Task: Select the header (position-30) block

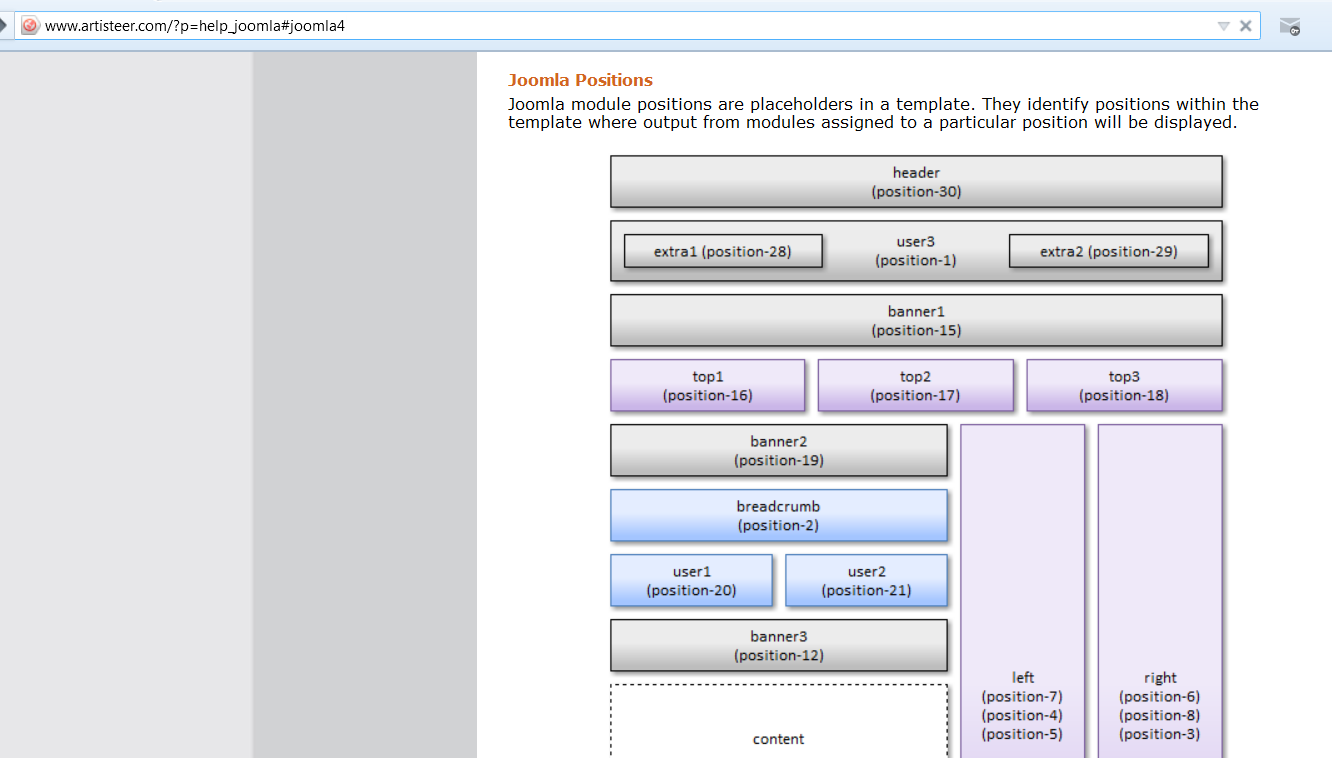Action: pos(916,182)
